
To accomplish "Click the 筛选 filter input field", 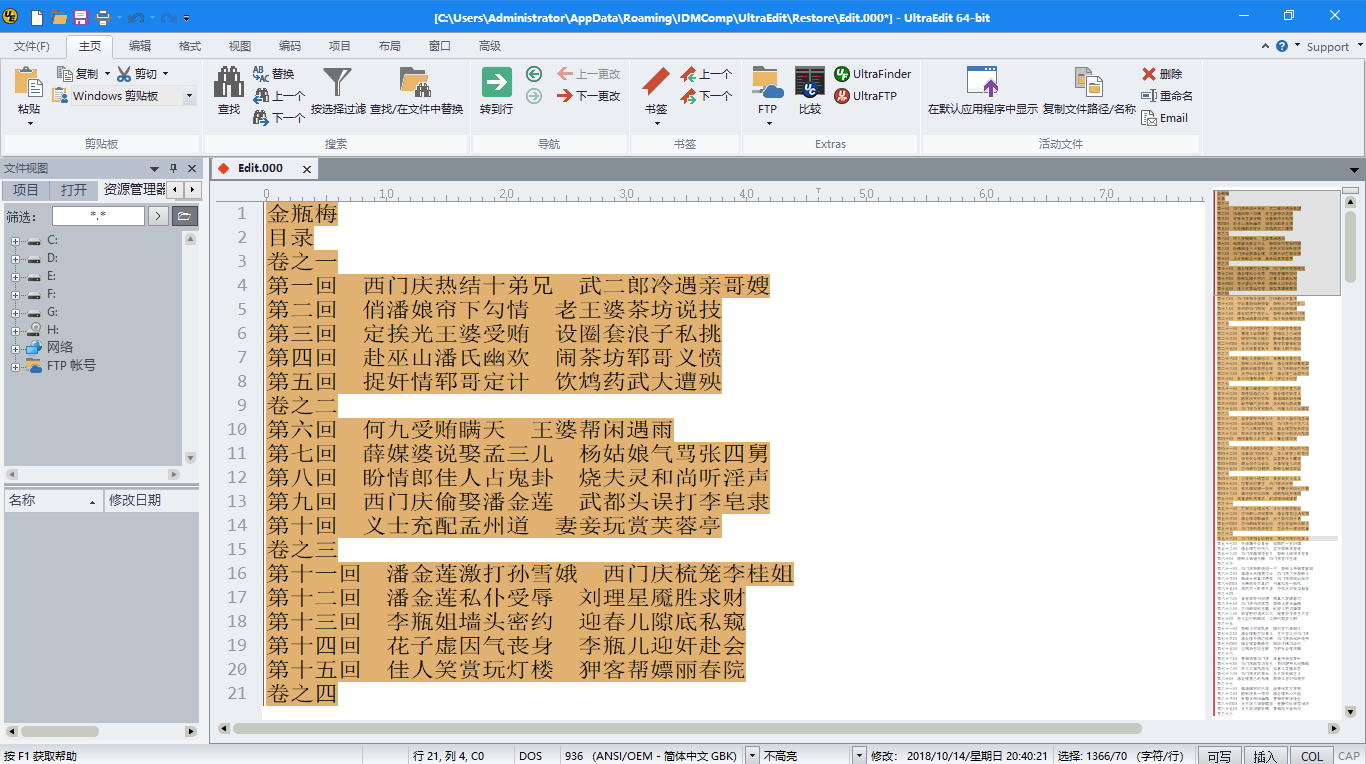I will (97, 215).
